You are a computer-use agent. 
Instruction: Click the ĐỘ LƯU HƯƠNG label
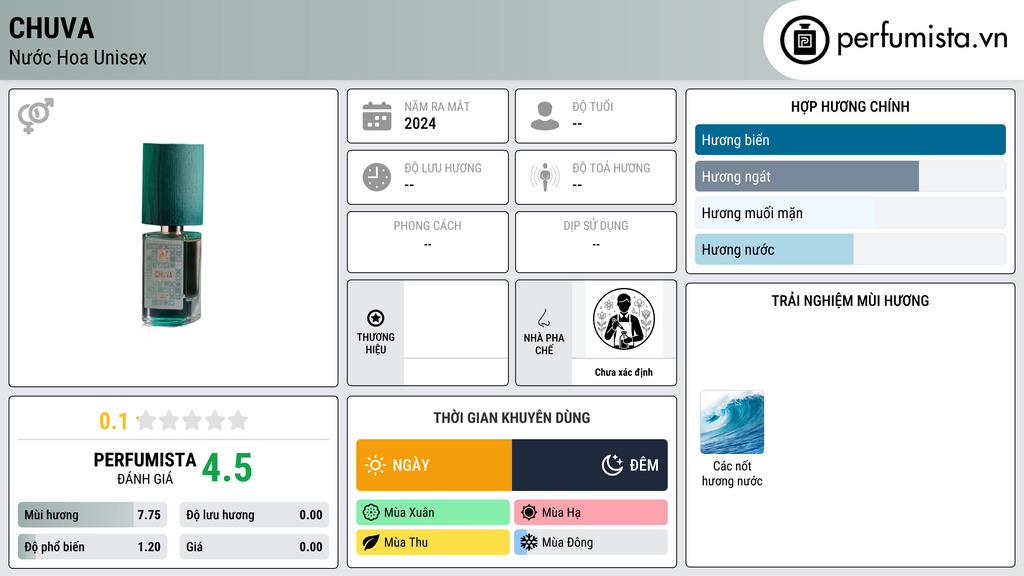pyautogui.click(x=443, y=168)
